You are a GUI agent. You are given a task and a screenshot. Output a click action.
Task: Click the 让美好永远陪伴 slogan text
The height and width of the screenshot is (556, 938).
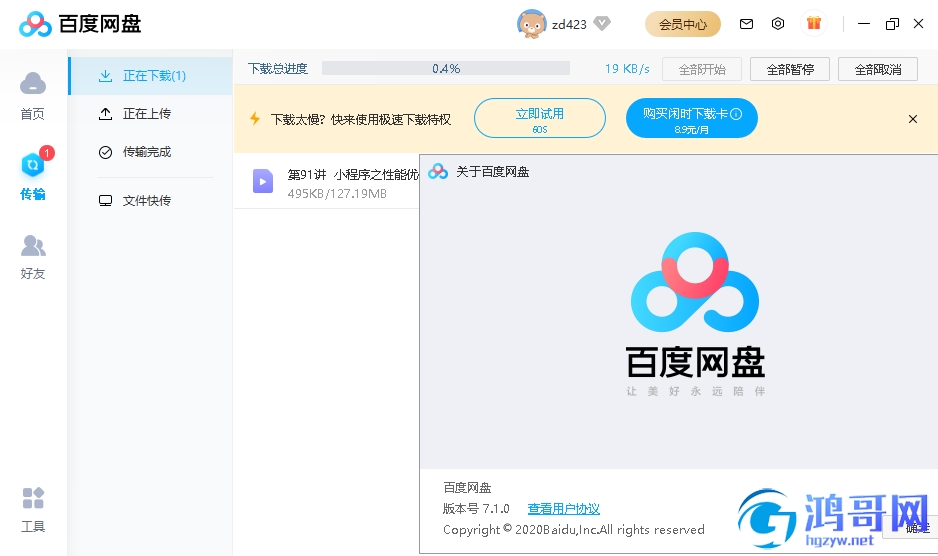coord(695,391)
